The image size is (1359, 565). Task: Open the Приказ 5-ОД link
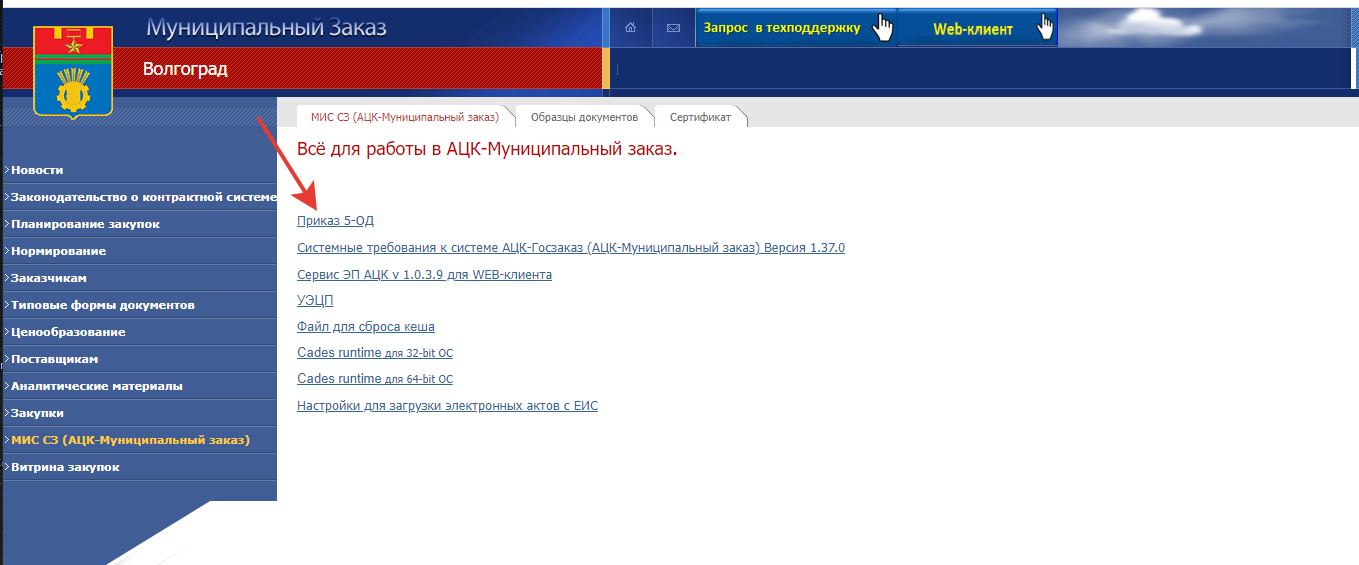tap(335, 221)
